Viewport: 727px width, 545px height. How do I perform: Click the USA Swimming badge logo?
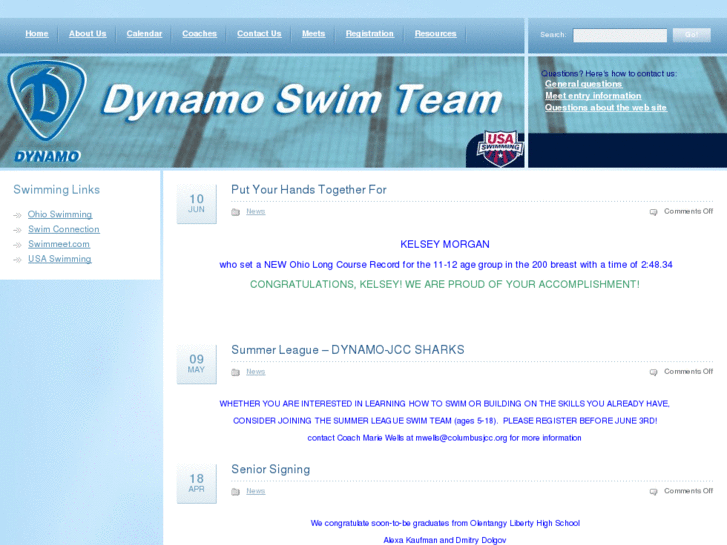click(x=500, y=148)
